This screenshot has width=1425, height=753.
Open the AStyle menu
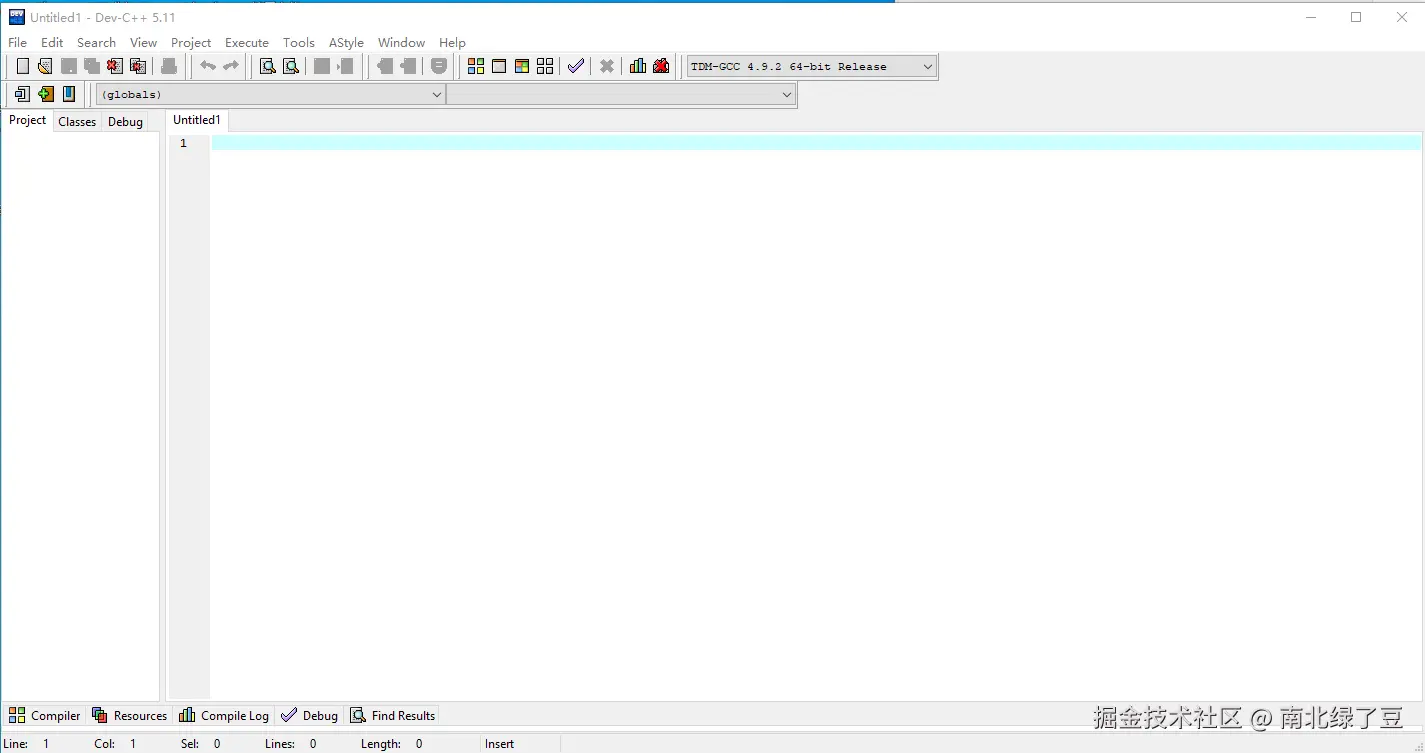[346, 42]
